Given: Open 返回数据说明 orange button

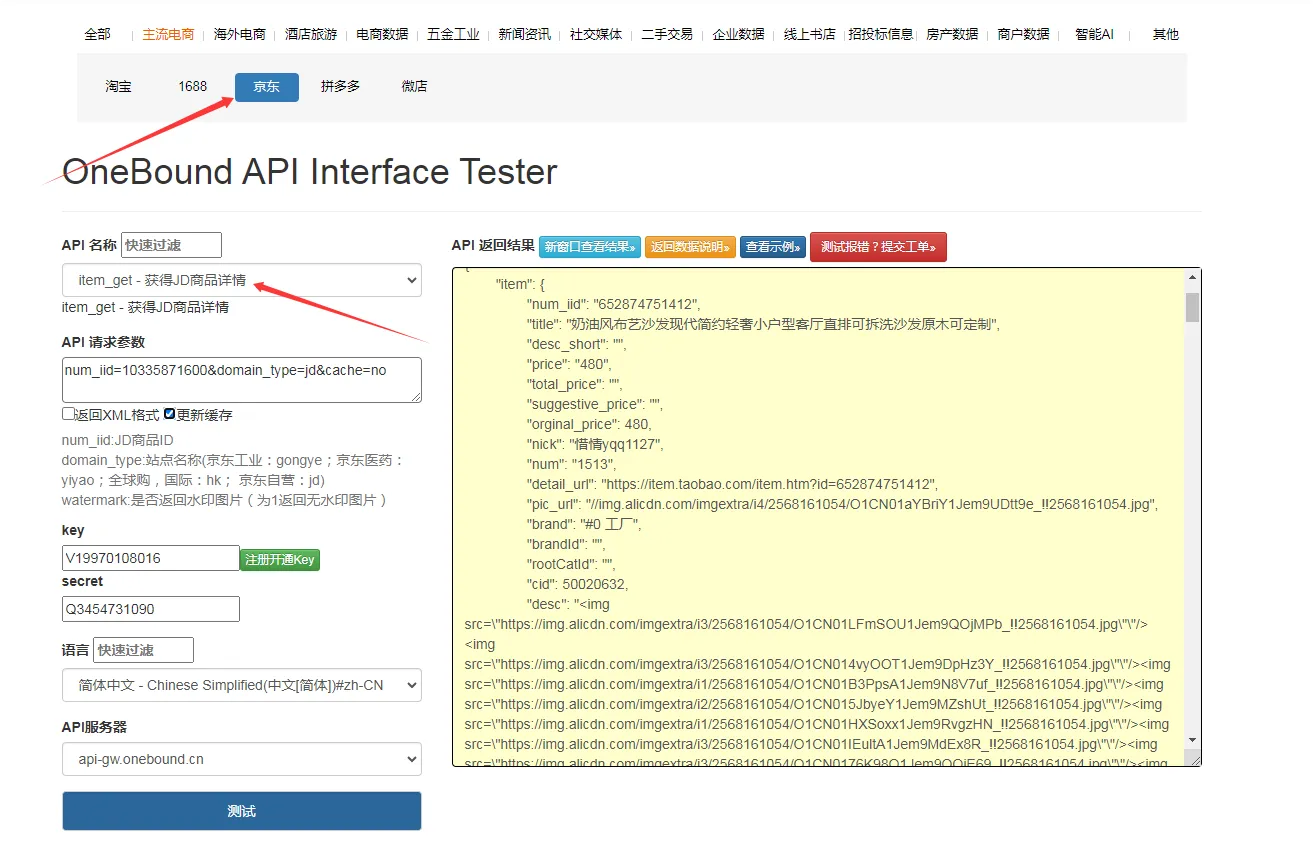Looking at the screenshot, I should 690,247.
